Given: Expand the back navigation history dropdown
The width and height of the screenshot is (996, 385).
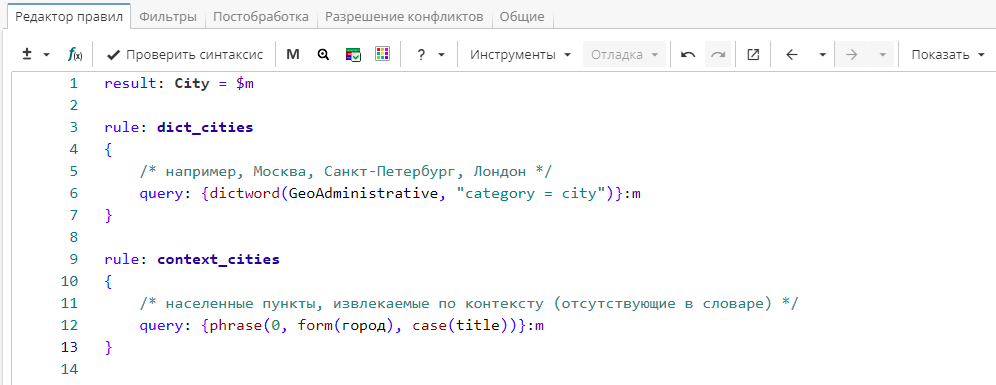Looking at the screenshot, I should (x=823, y=55).
